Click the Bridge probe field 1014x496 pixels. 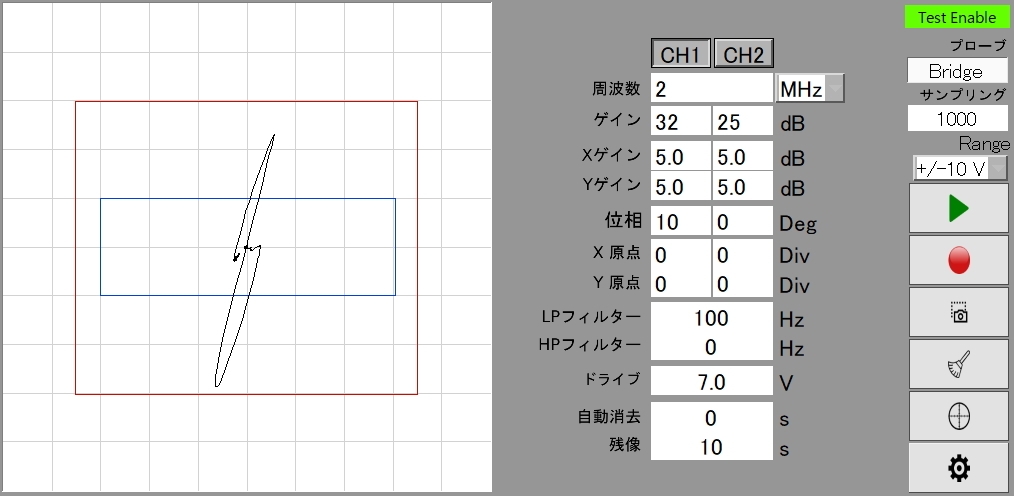click(955, 71)
